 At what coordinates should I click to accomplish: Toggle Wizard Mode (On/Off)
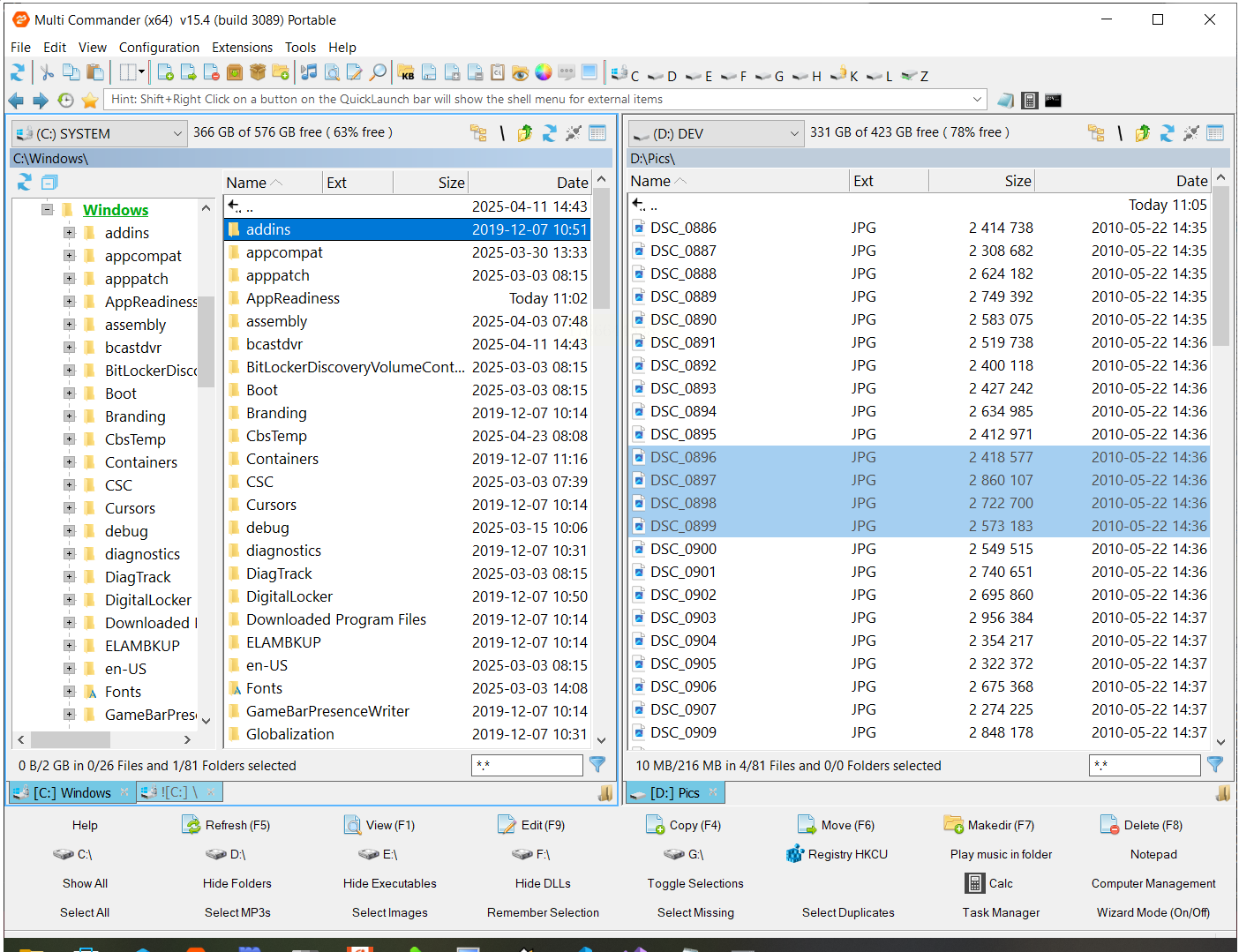click(1153, 912)
